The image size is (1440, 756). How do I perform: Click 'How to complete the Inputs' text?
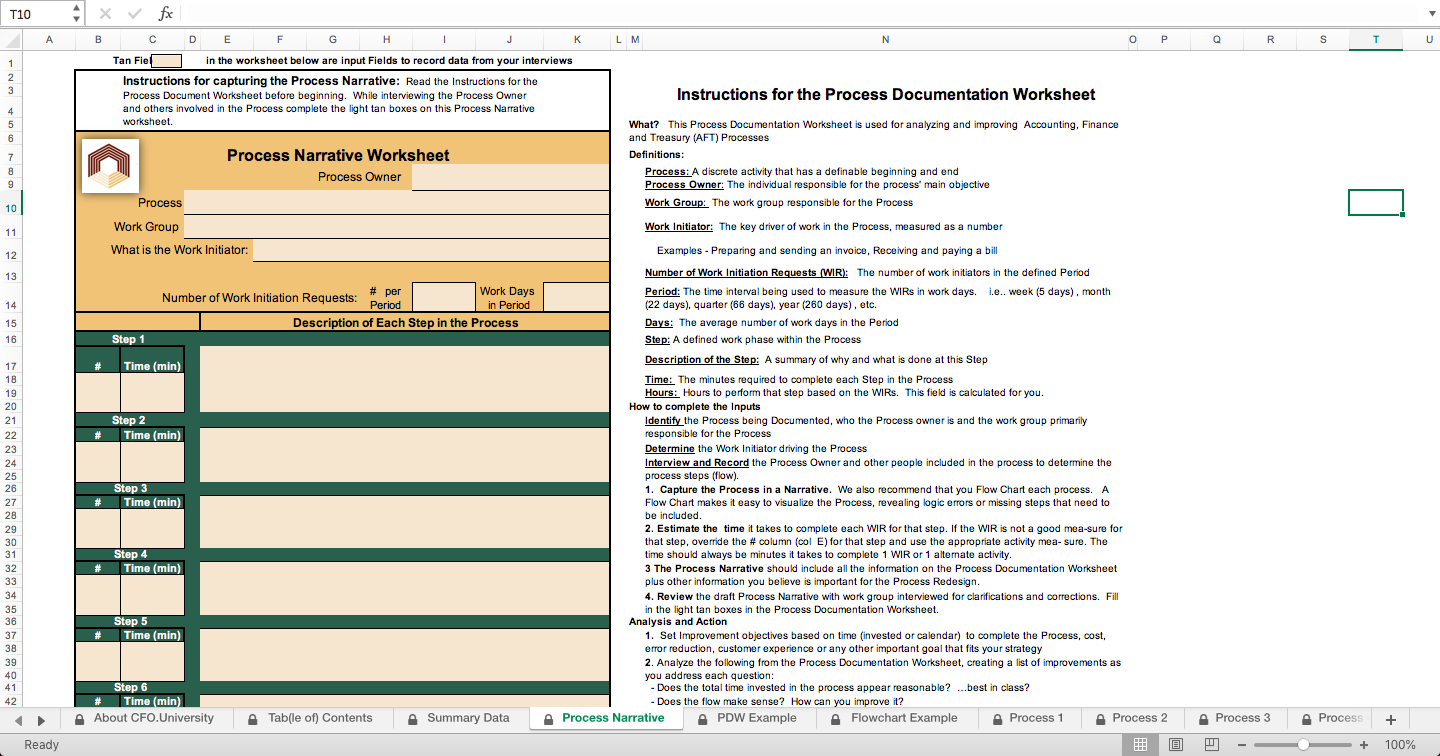(x=694, y=407)
